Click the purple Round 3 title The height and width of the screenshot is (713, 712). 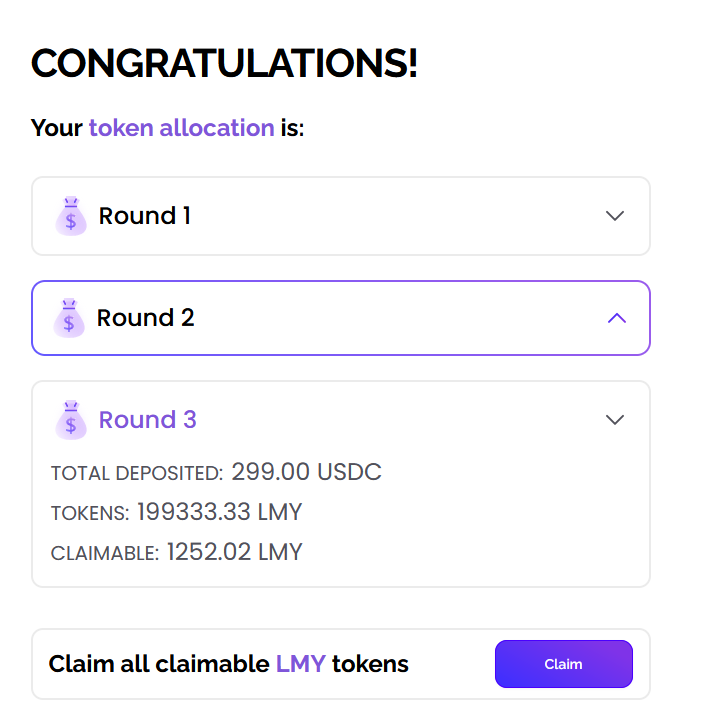point(147,420)
